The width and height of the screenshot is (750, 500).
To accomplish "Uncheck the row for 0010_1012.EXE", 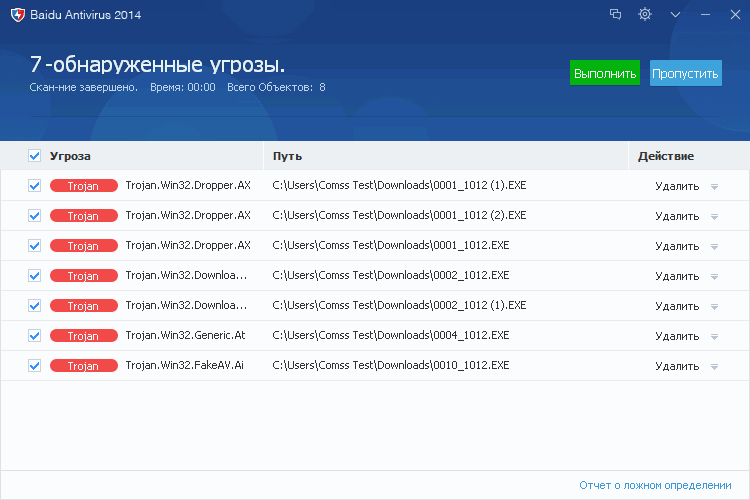I will point(34,366).
